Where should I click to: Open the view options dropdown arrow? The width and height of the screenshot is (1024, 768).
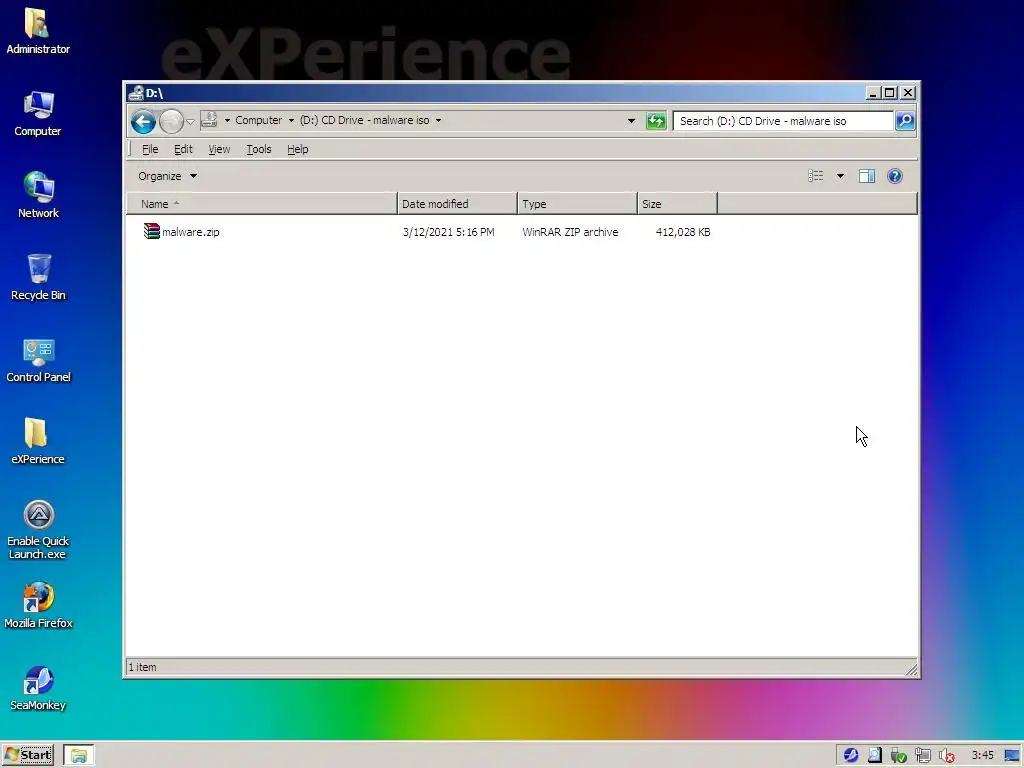click(840, 176)
